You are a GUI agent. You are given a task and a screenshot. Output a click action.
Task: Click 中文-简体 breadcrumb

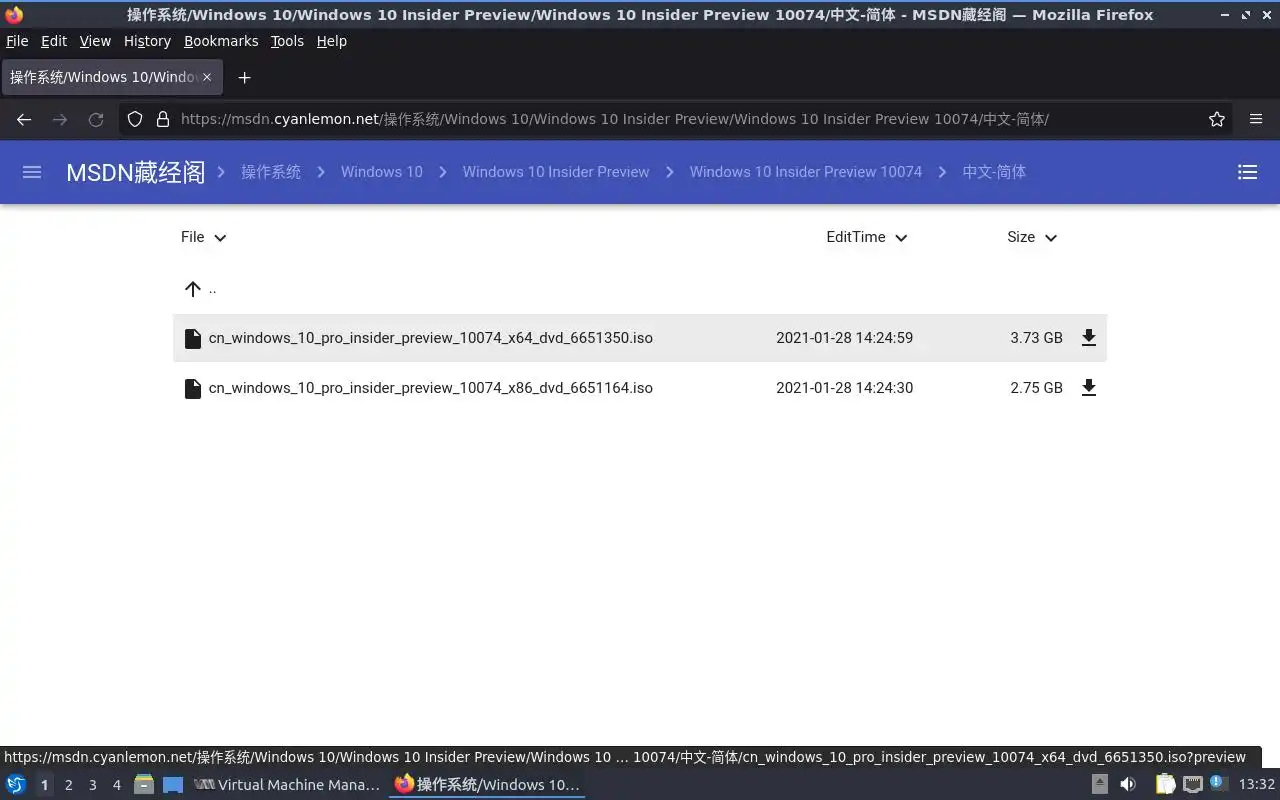994,172
